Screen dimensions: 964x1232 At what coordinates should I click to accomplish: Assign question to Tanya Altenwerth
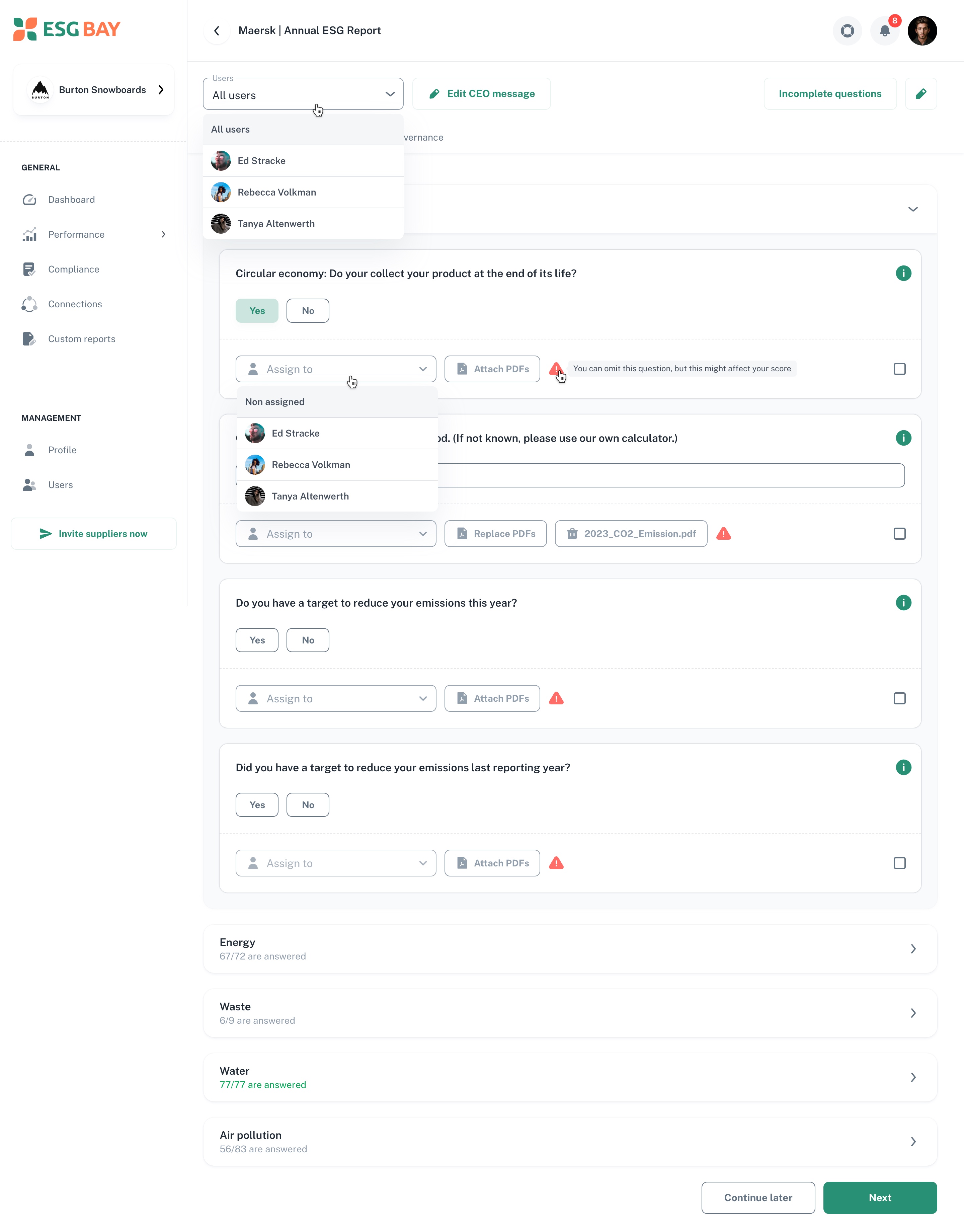tap(337, 496)
